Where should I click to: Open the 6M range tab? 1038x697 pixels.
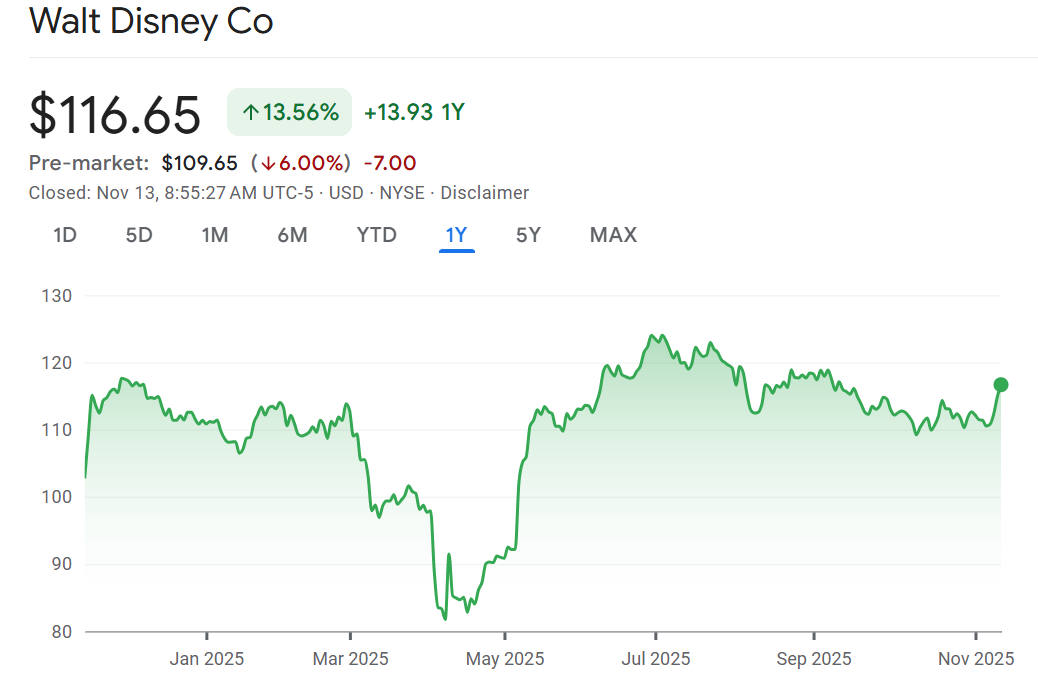292,235
